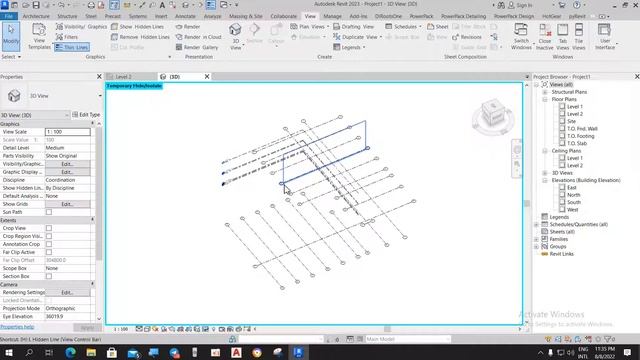The height and width of the screenshot is (360, 640).
Task: Switch to Annotate ribbon tab
Action: [185, 16]
